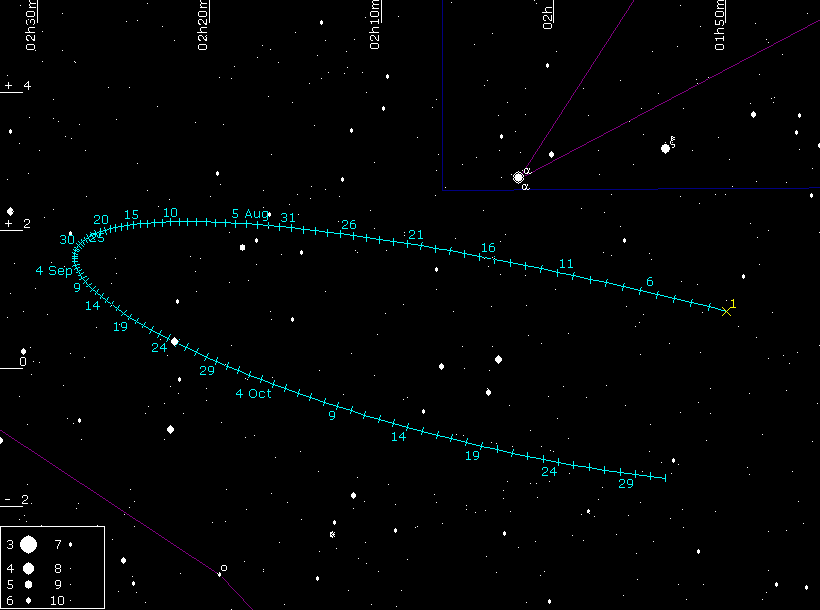Click the legend's magnitude "8" label
Screen dimensions: 820x610
(x=58, y=568)
